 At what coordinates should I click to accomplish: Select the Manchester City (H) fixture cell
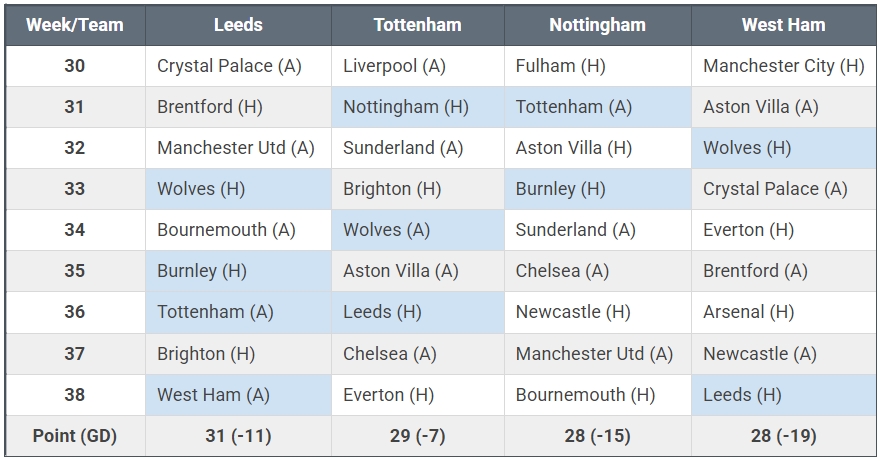click(x=783, y=66)
